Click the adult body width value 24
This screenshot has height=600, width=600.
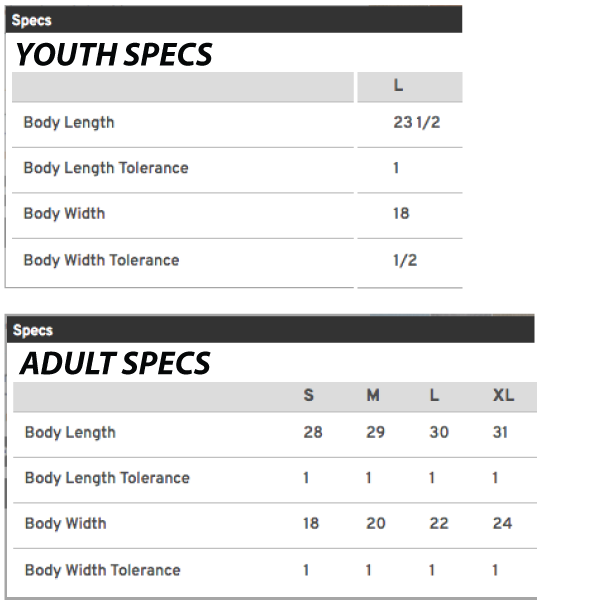(x=502, y=523)
